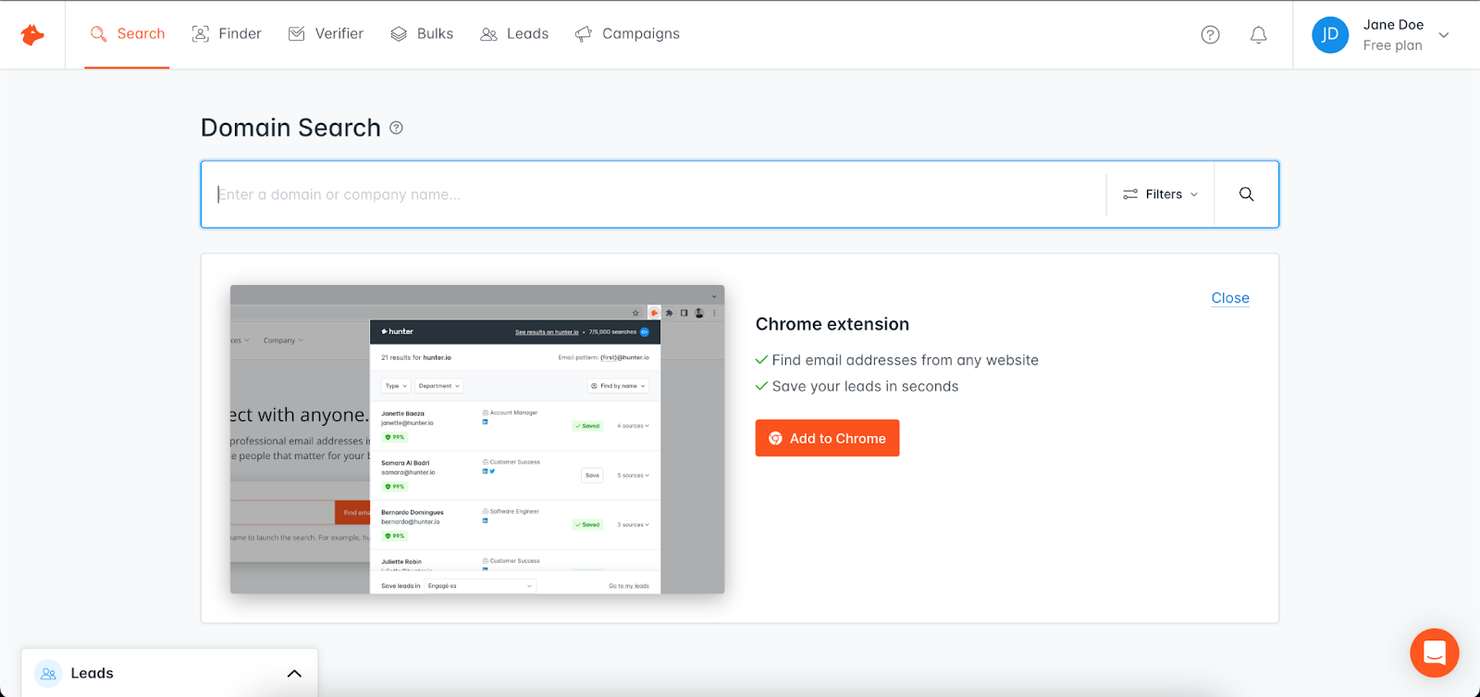The image size is (1480, 697).
Task: Switch to the Search tab
Action: tap(127, 33)
